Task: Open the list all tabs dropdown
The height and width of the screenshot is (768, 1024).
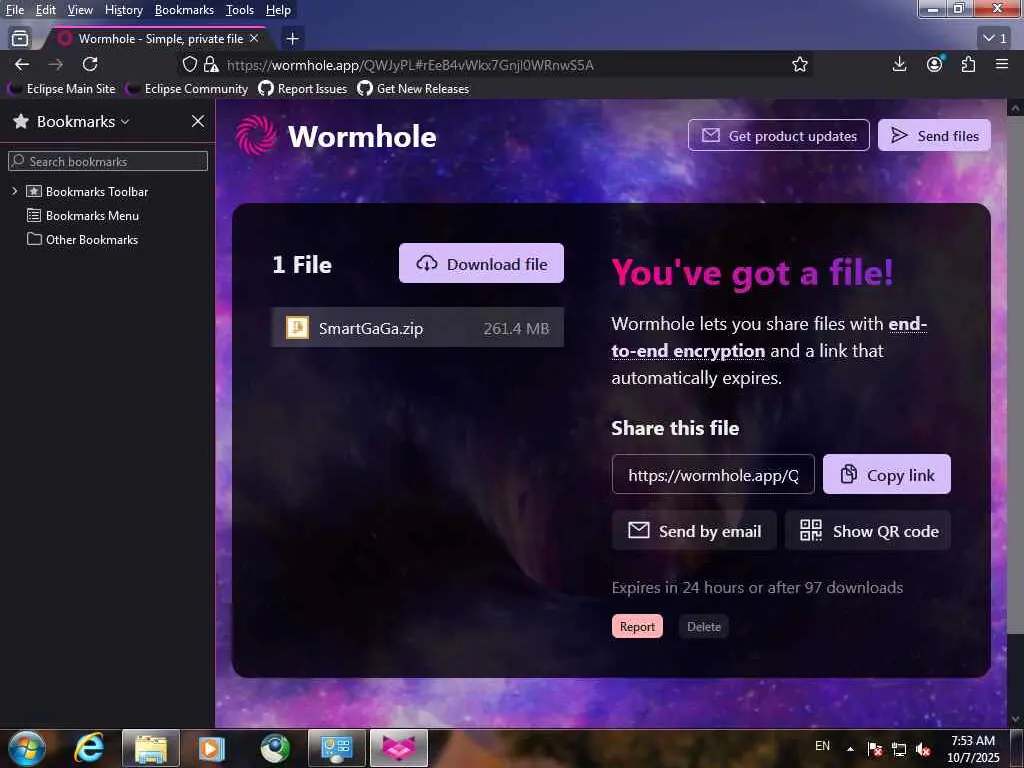Action: coord(995,39)
